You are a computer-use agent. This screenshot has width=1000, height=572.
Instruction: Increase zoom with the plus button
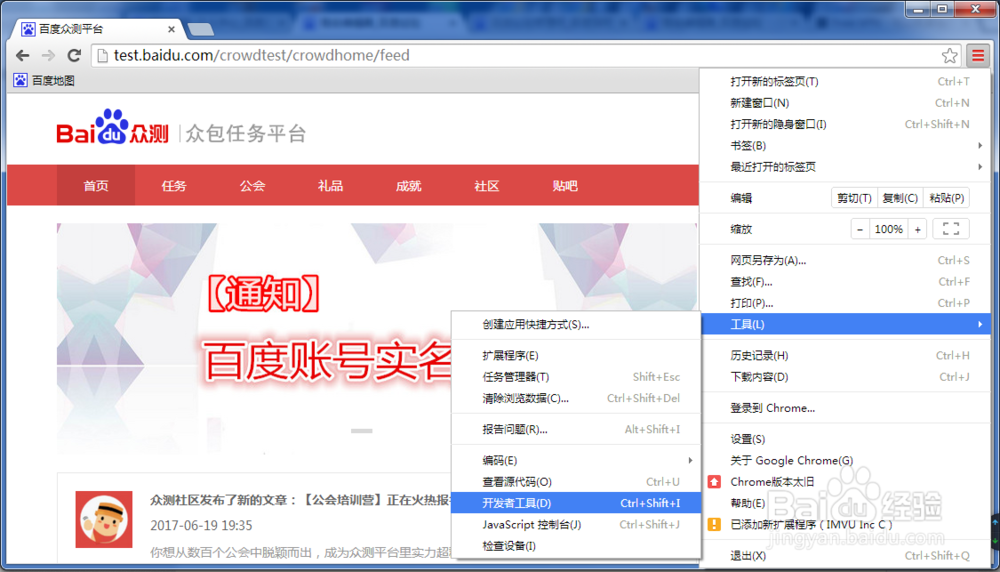pos(918,230)
